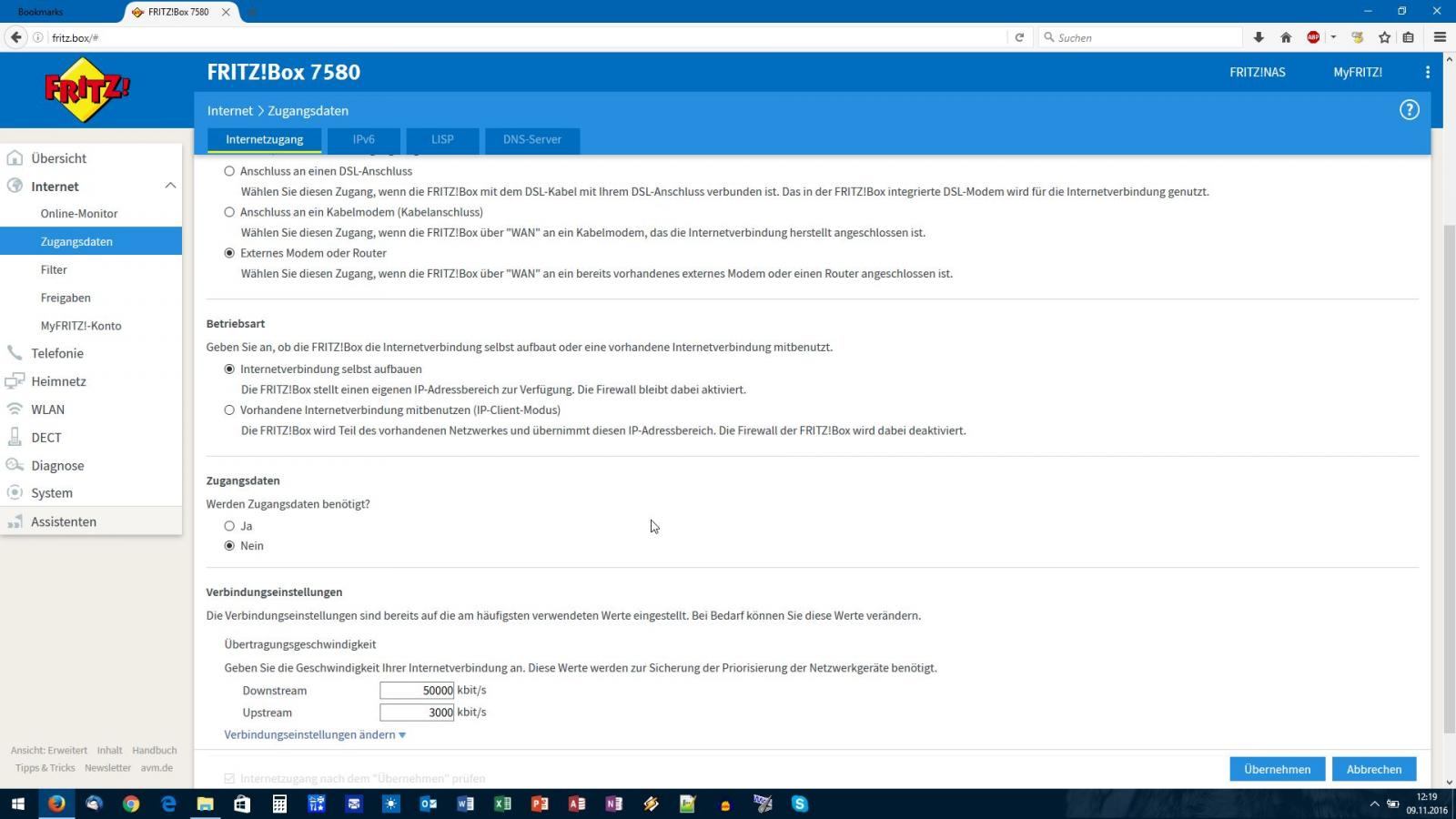The height and width of the screenshot is (819, 1456).
Task: Switch to the LISP tab
Action: pyautogui.click(x=442, y=139)
